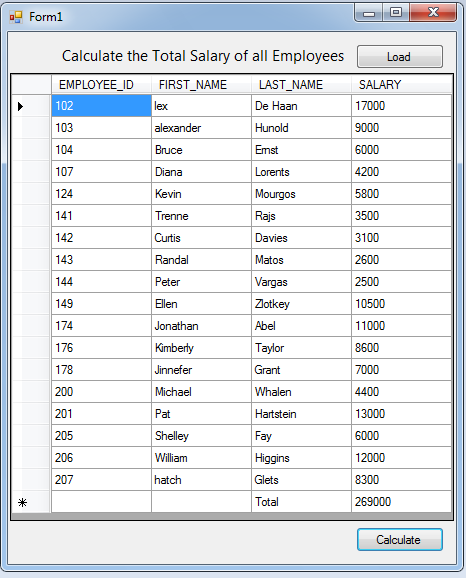The image size is (466, 578).
Task: Maximize the Form1 window
Action: tap(396, 13)
